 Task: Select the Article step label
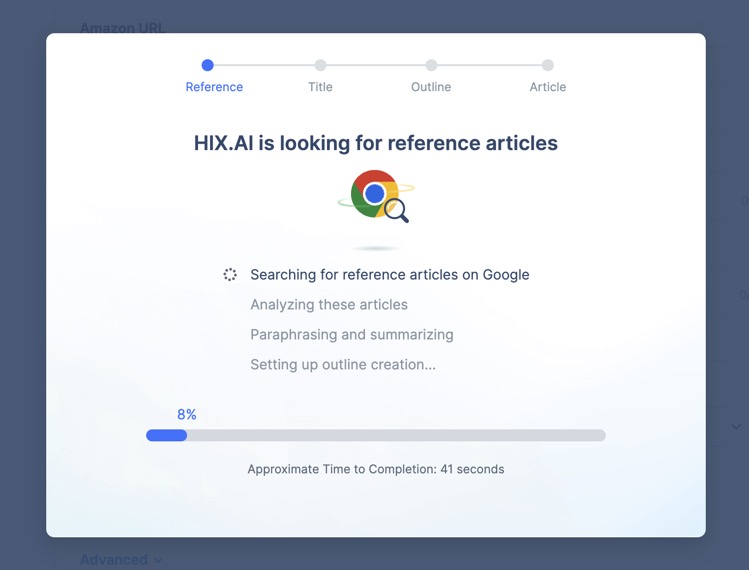click(x=547, y=87)
